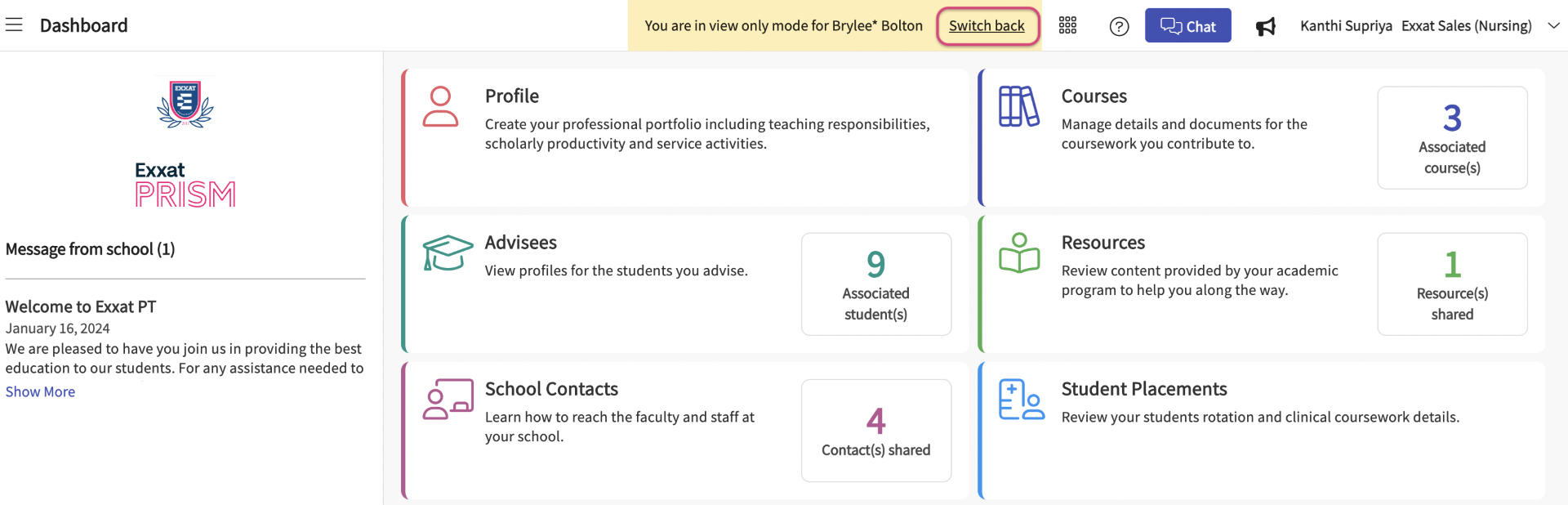1568x505 pixels.
Task: Open the apps grid launcher icon
Action: point(1067,25)
